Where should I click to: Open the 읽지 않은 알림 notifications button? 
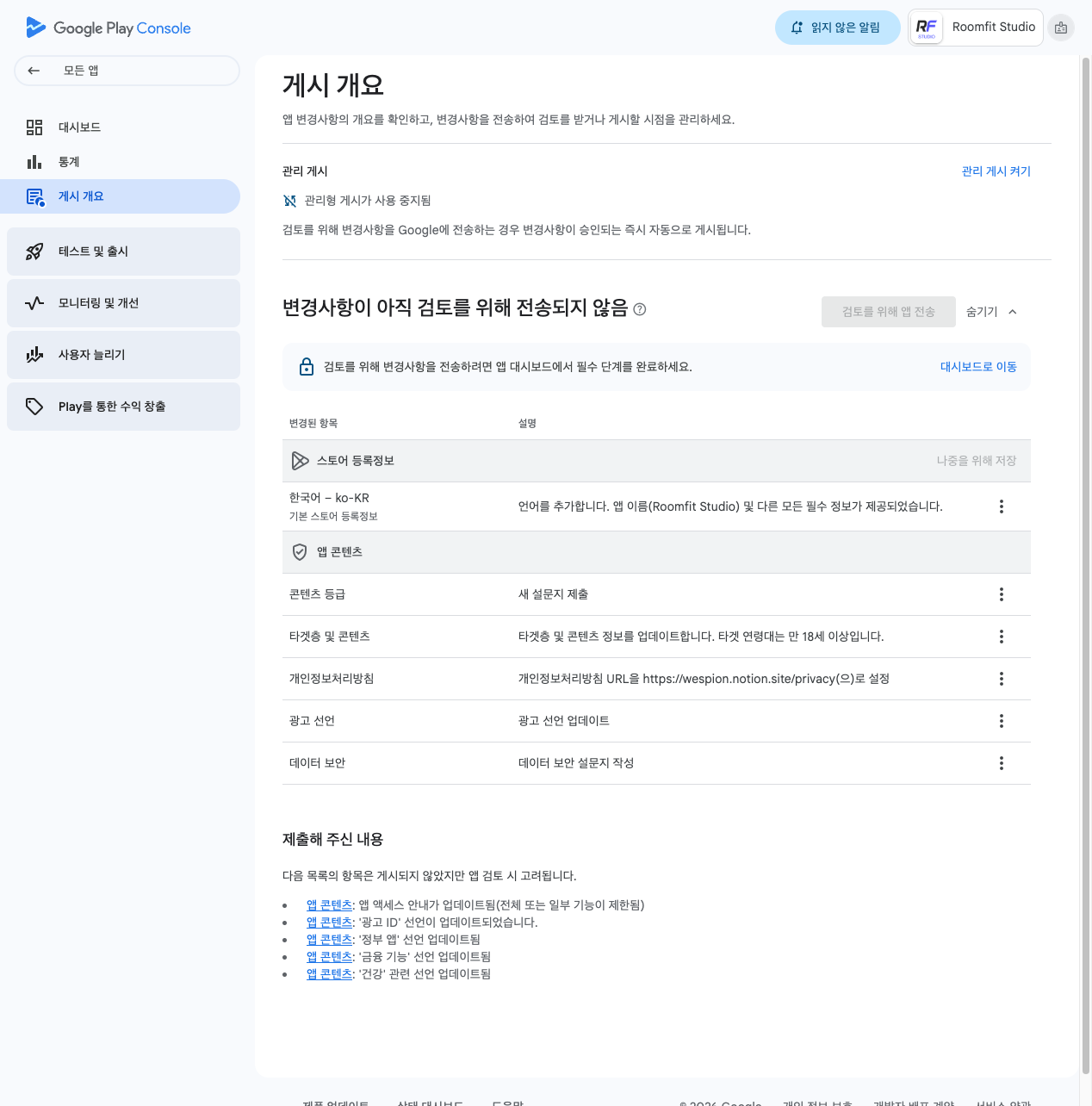click(x=837, y=28)
